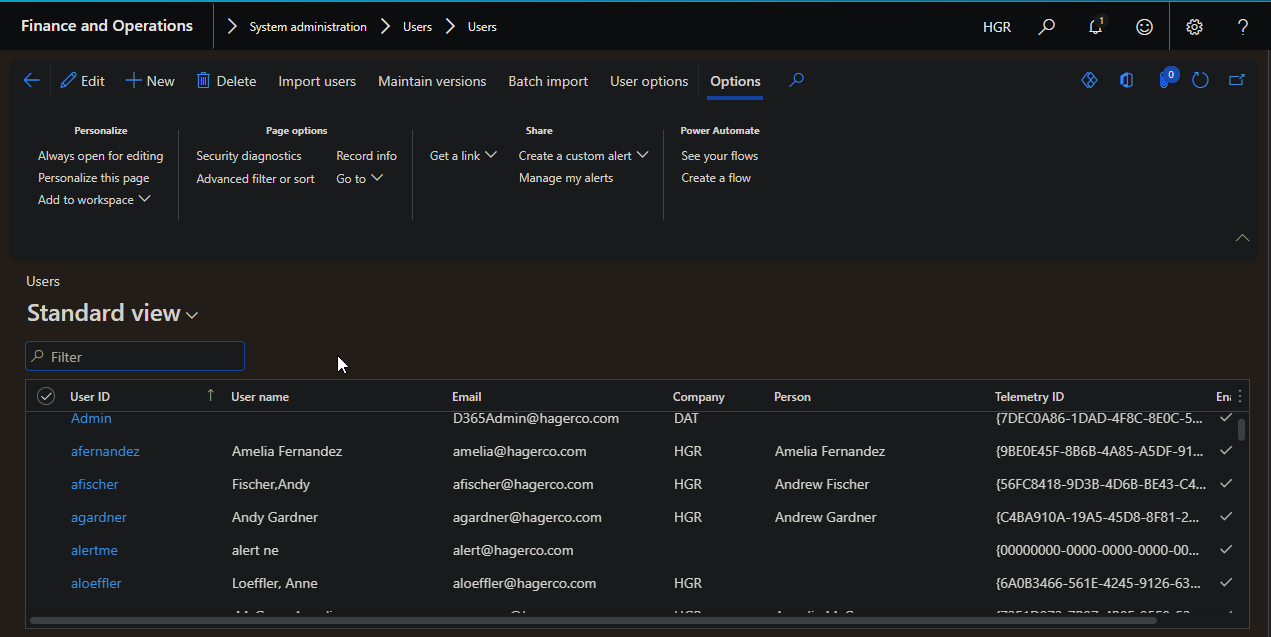
Task: Open grid column options three-dot menu
Action: coord(1240,396)
